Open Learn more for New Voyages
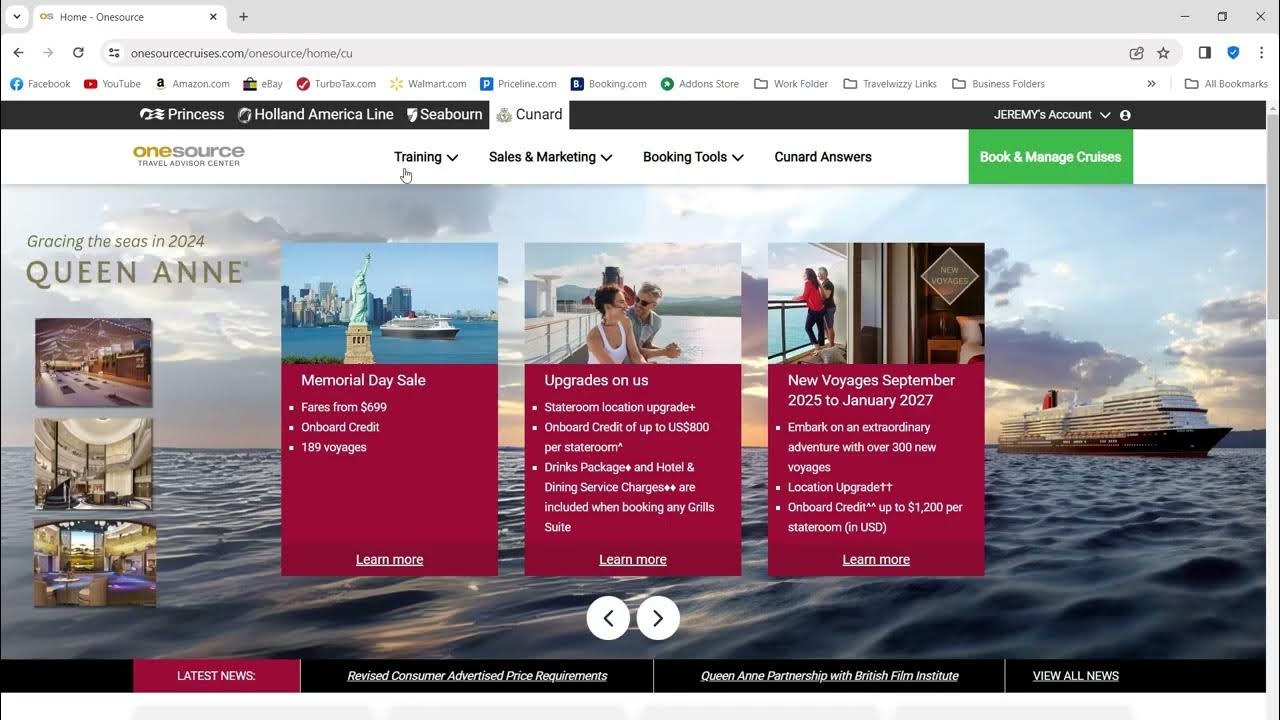This screenshot has width=1280, height=720. point(876,560)
